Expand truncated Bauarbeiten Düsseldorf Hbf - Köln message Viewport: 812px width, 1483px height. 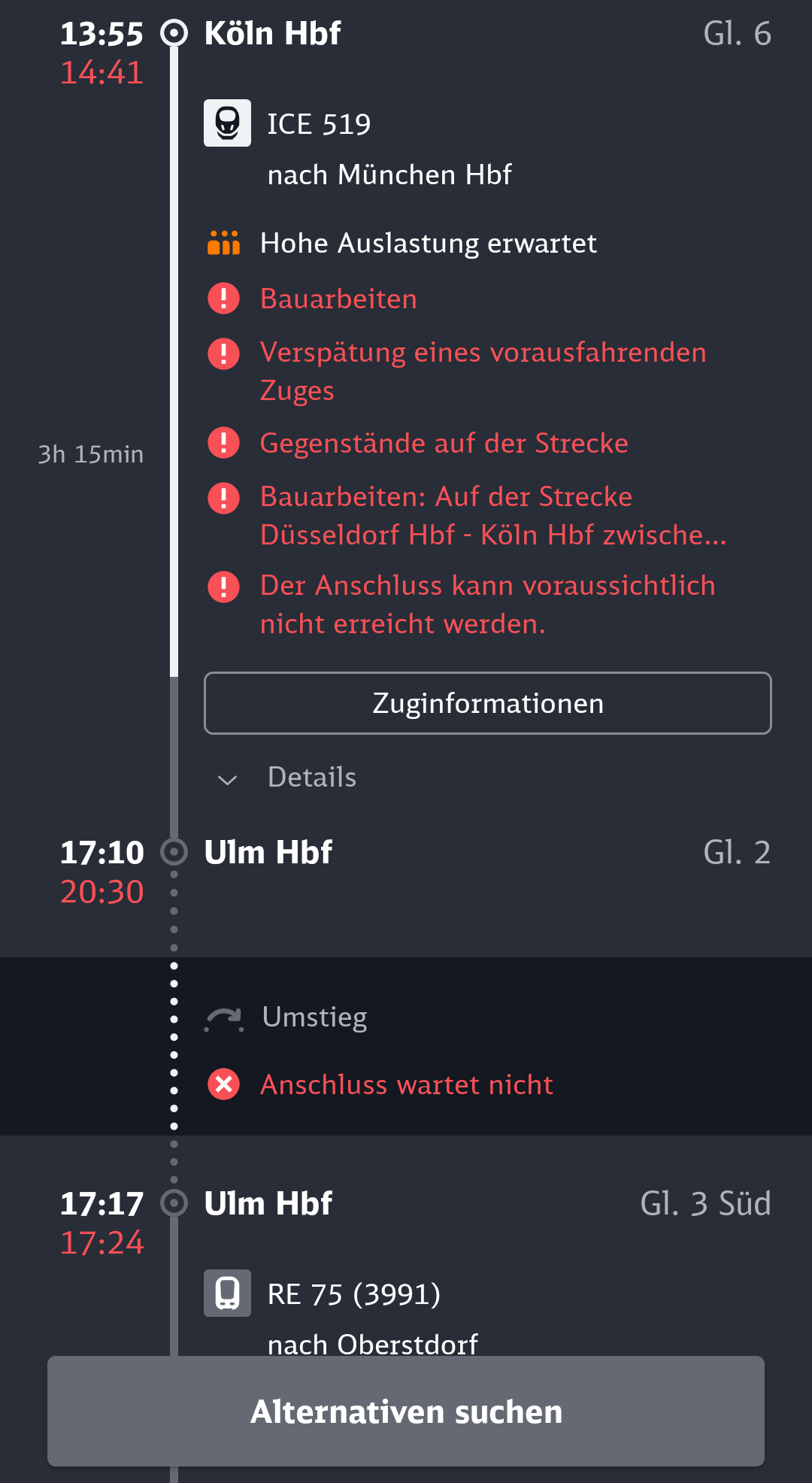(x=492, y=516)
